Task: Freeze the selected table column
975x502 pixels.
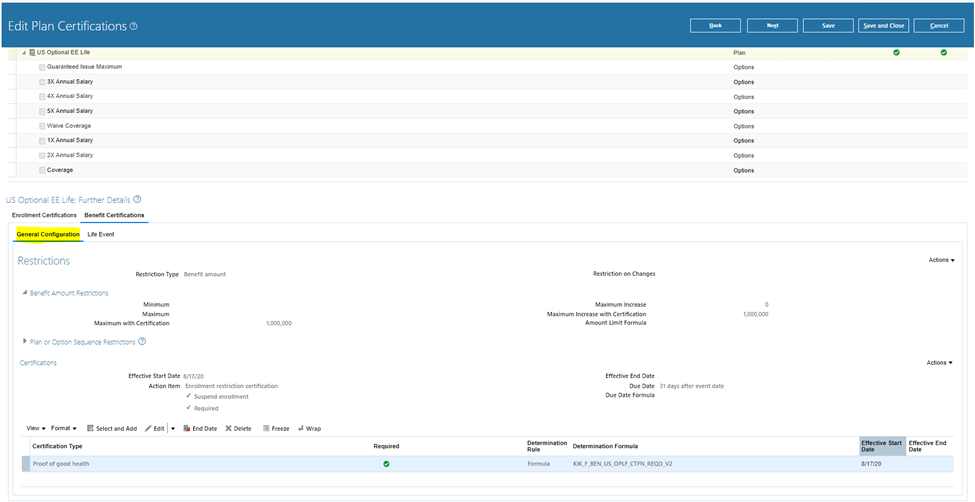Action: (x=276, y=429)
